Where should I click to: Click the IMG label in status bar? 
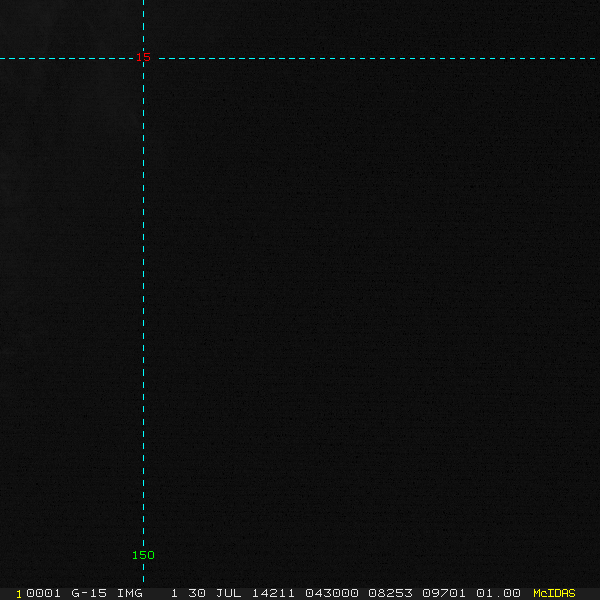(129, 593)
